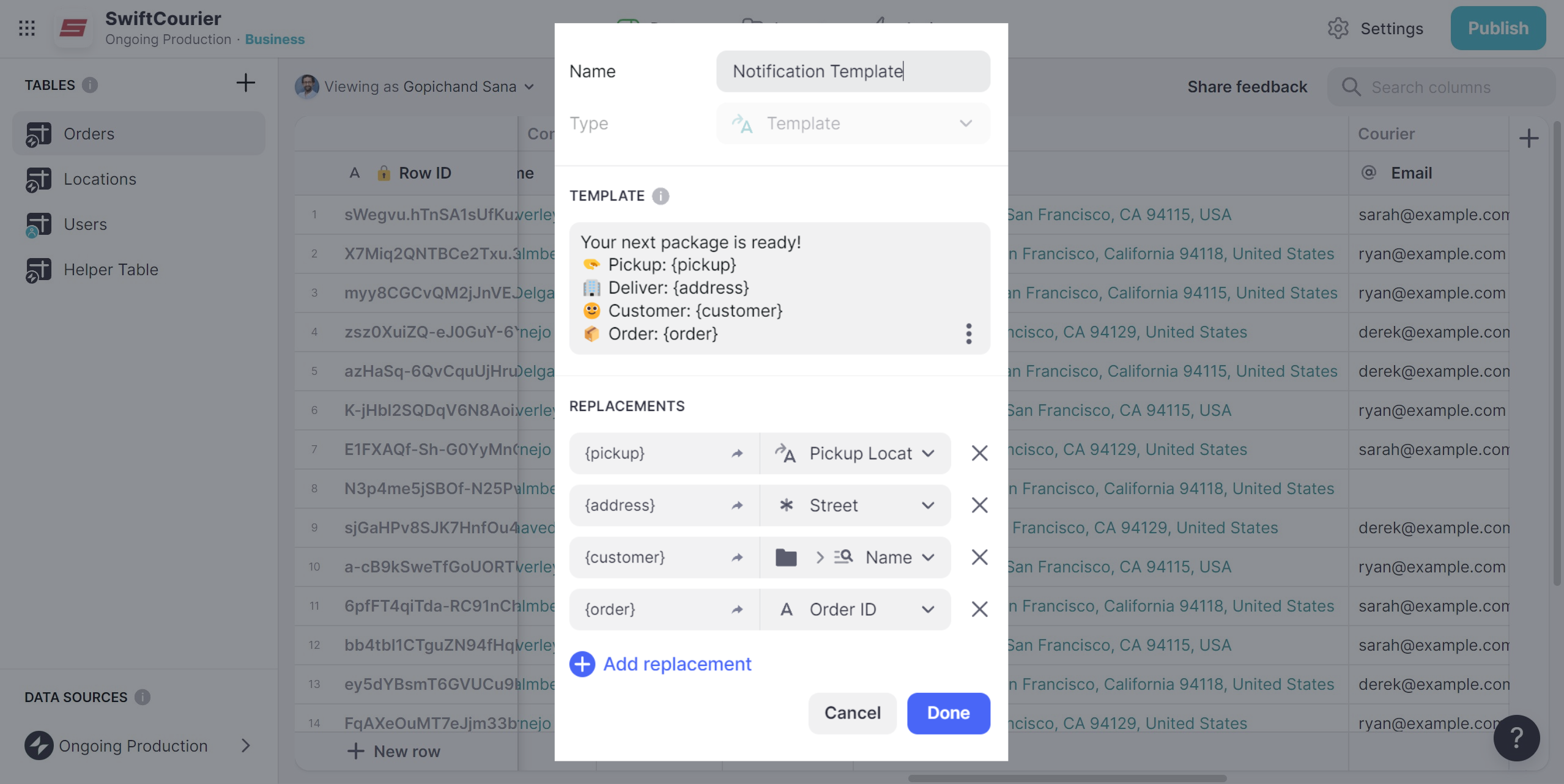Open the Type Template dropdown
This screenshot has height=784, width=1564.
pos(853,124)
